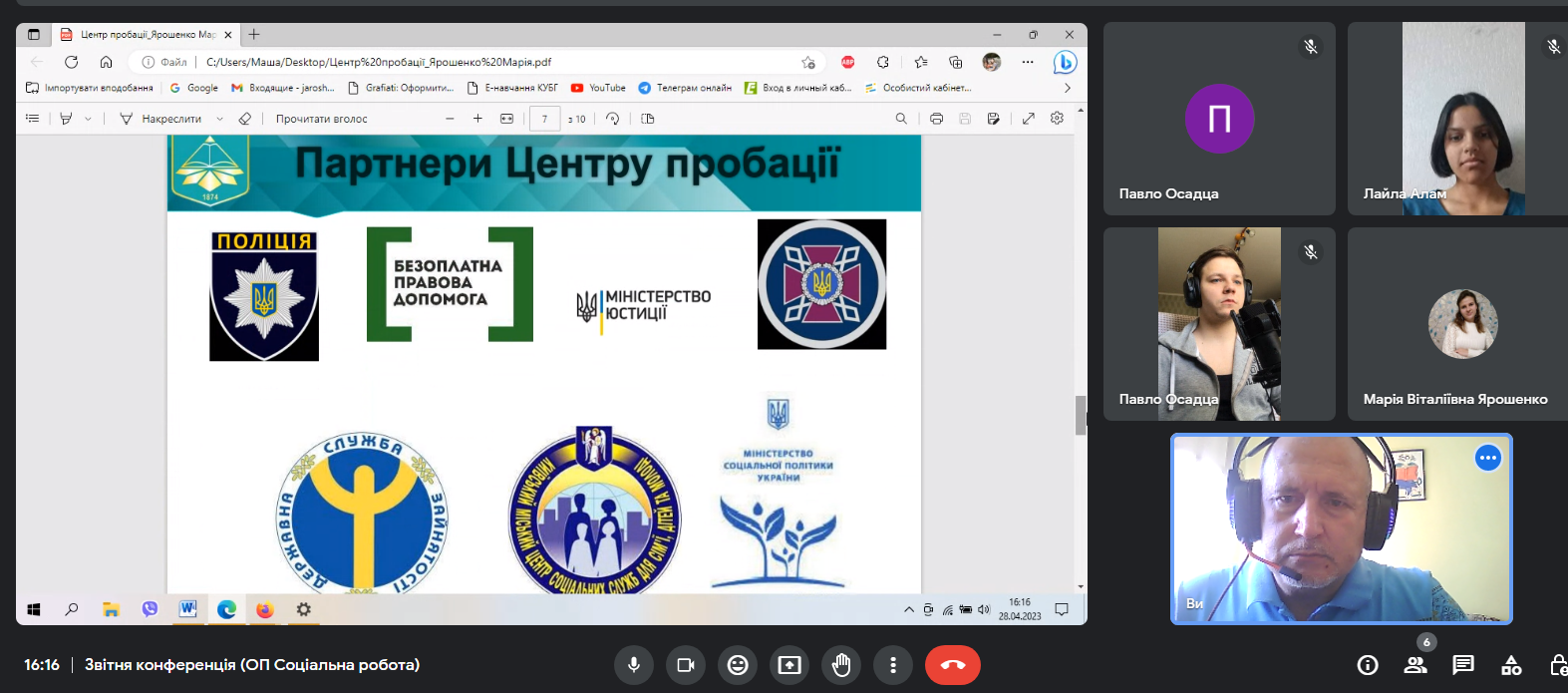This screenshot has width=1568, height=693.
Task: Enter full screen PDF view
Action: tap(1029, 119)
